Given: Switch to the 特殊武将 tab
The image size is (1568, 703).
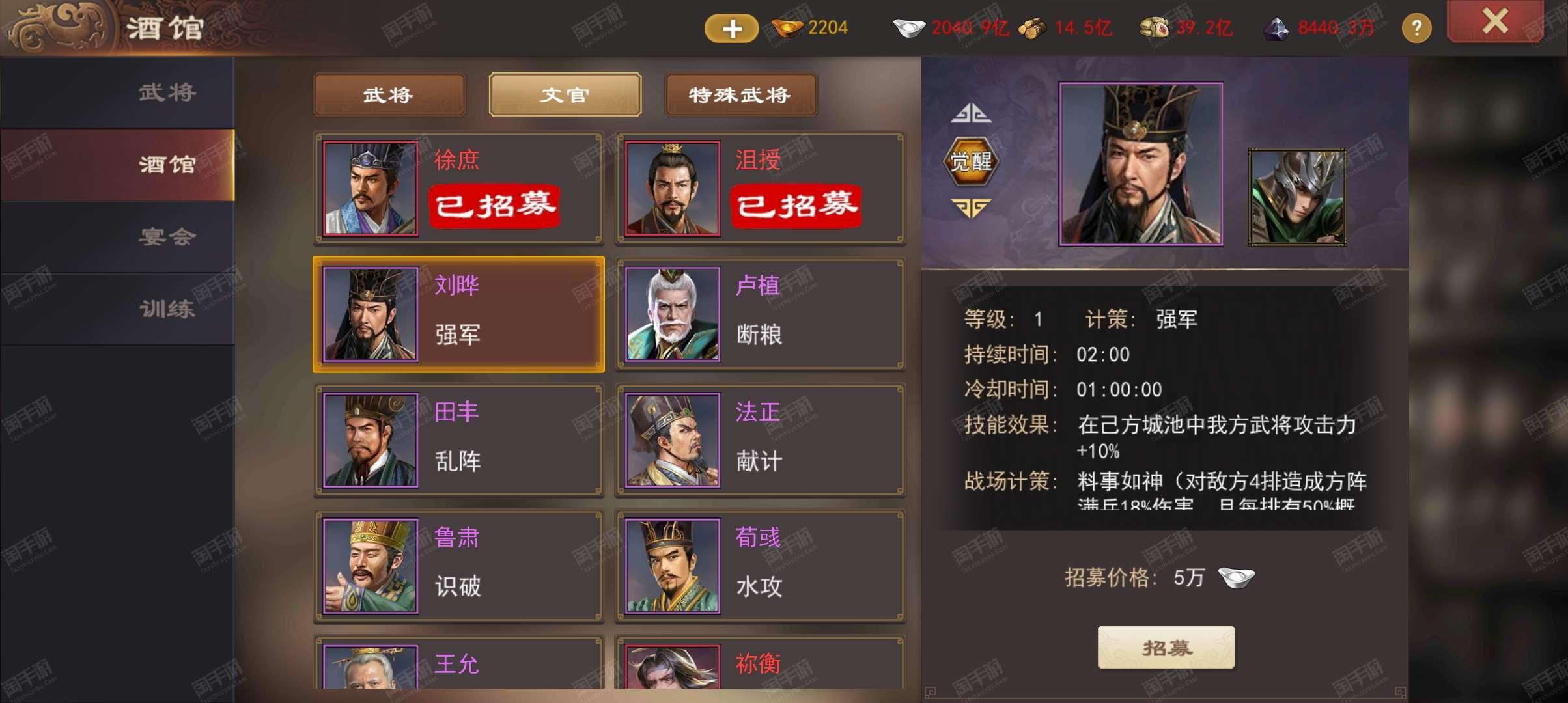Looking at the screenshot, I should point(740,94).
